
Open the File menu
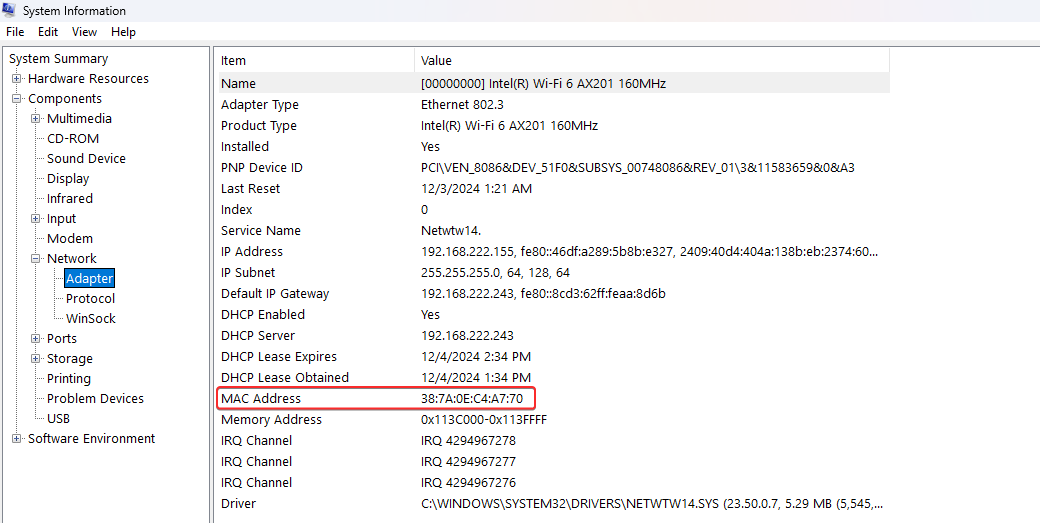[15, 32]
